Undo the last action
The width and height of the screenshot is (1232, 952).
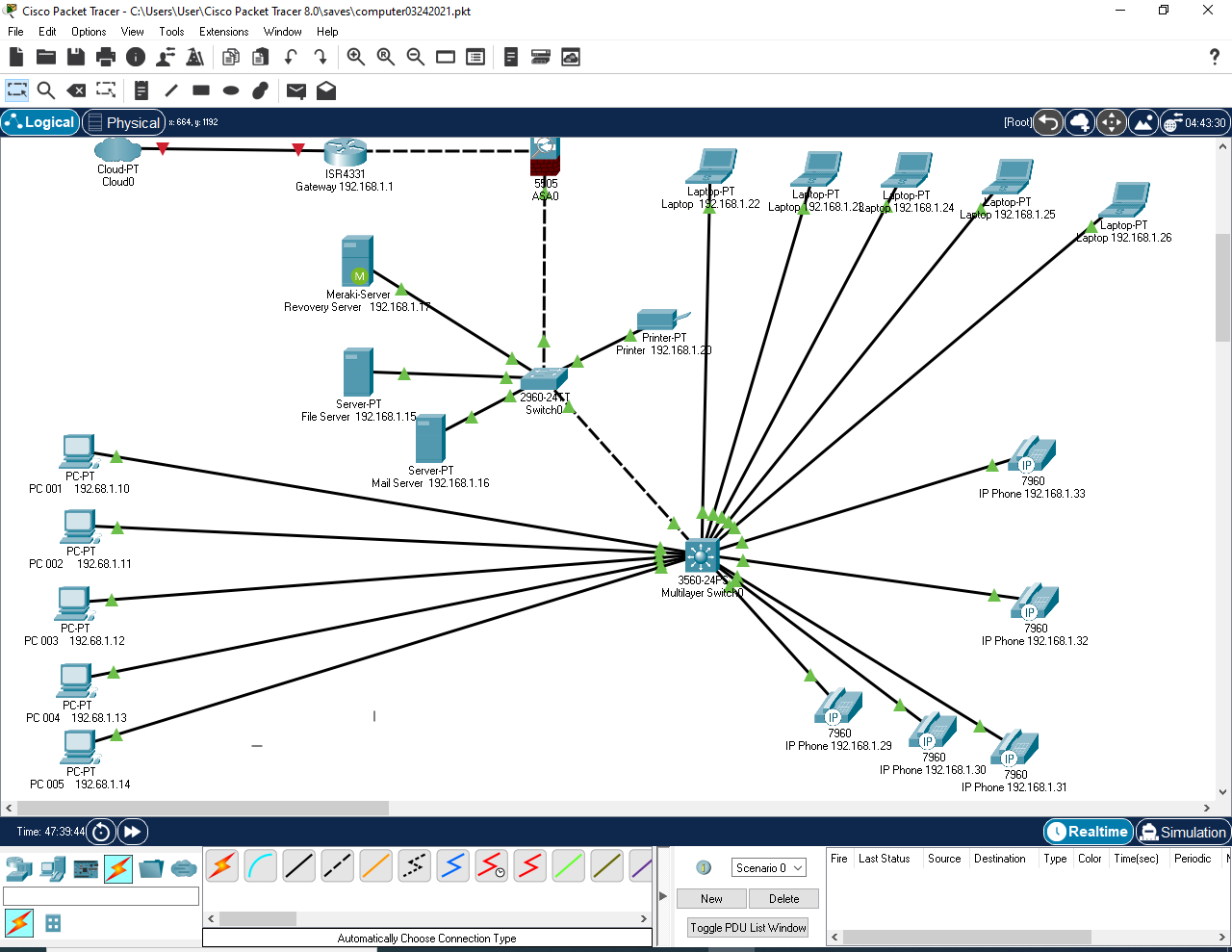point(291,58)
